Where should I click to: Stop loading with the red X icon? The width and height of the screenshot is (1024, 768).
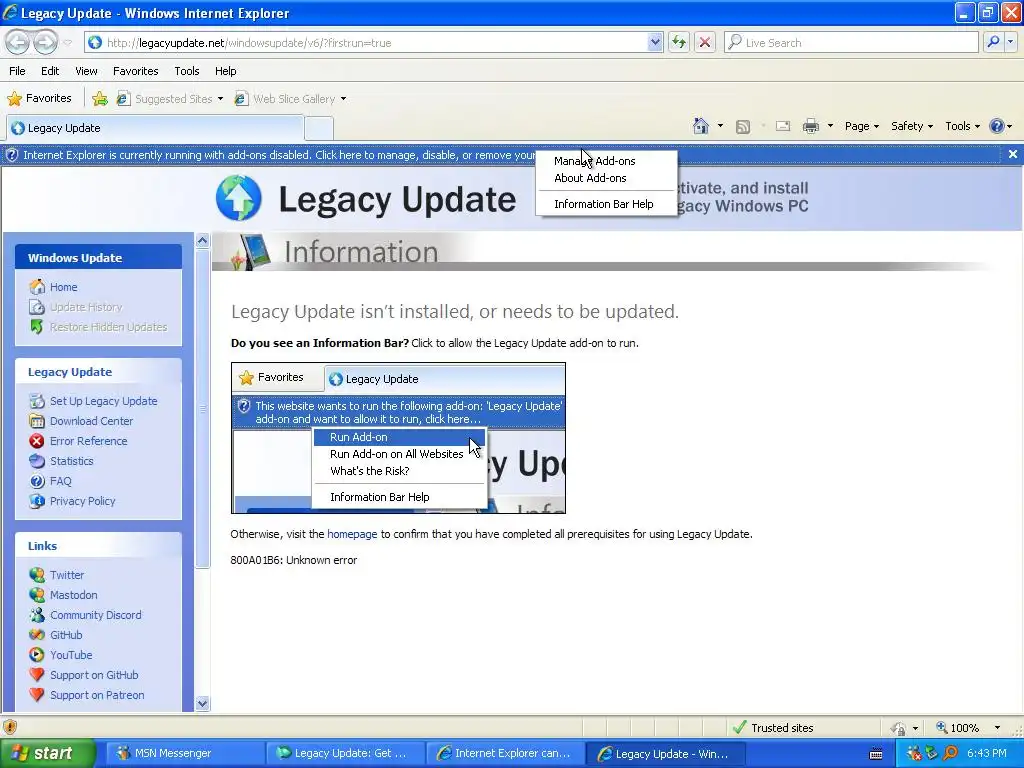click(705, 42)
